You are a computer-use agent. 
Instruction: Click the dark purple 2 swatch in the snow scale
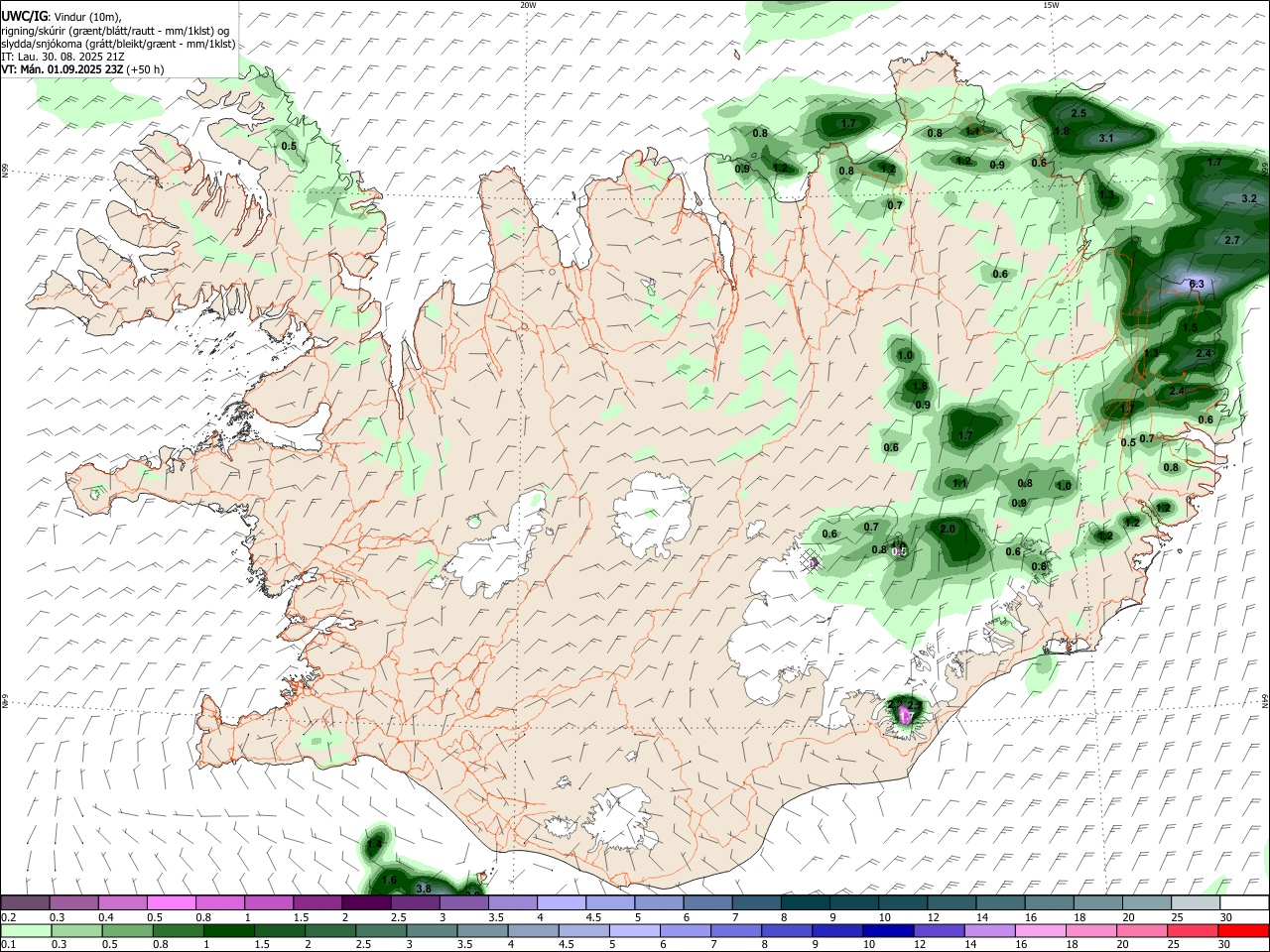(x=365, y=903)
